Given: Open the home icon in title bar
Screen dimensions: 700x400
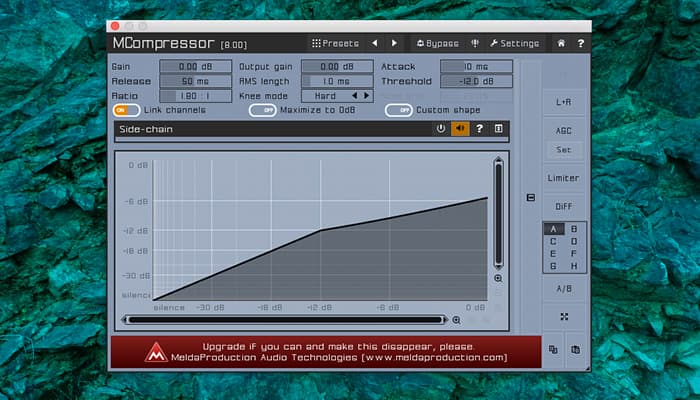Looking at the screenshot, I should (x=561, y=43).
